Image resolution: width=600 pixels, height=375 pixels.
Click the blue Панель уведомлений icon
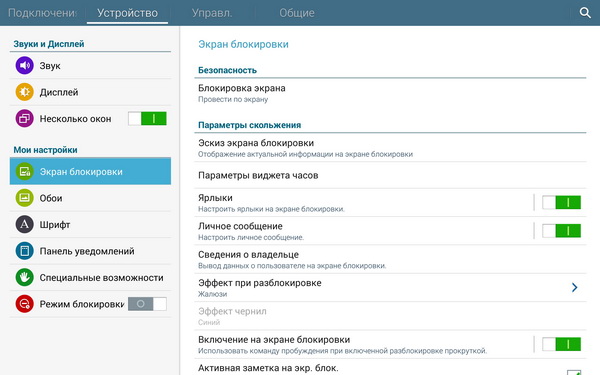click(24, 251)
